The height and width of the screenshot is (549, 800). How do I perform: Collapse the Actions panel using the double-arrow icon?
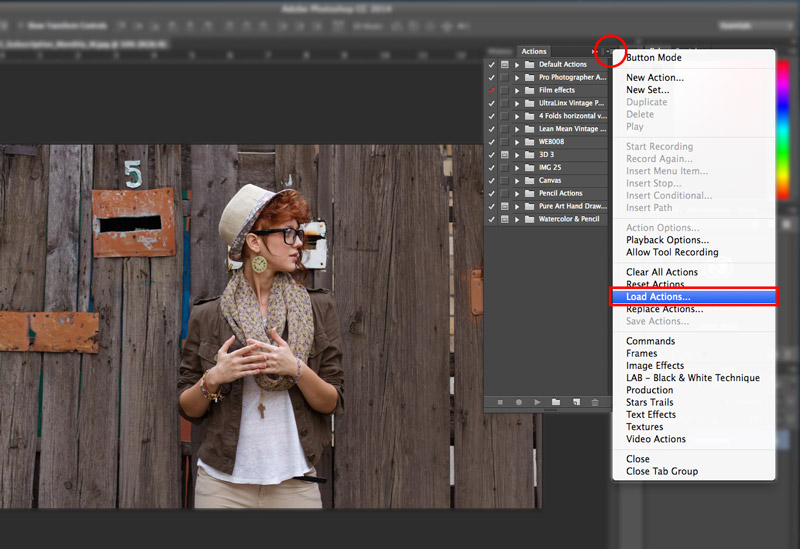[x=594, y=52]
